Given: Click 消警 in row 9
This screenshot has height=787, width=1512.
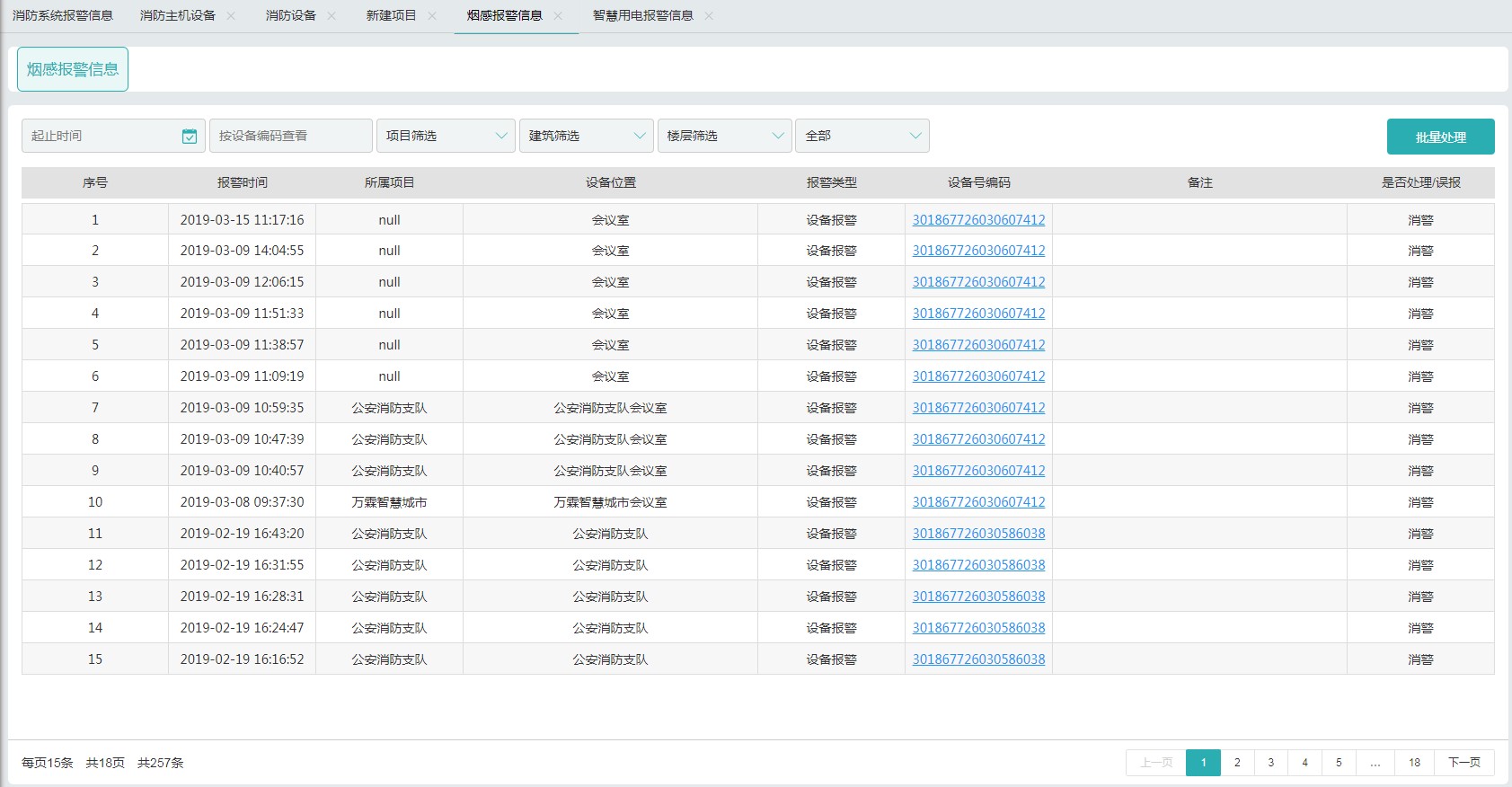Looking at the screenshot, I should (1420, 471).
